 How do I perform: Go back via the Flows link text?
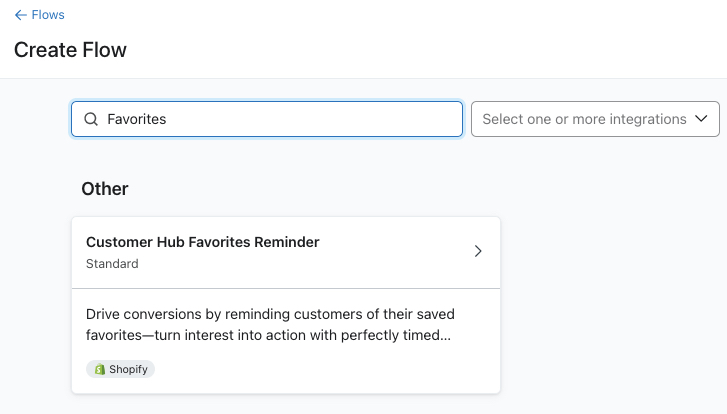tap(48, 15)
